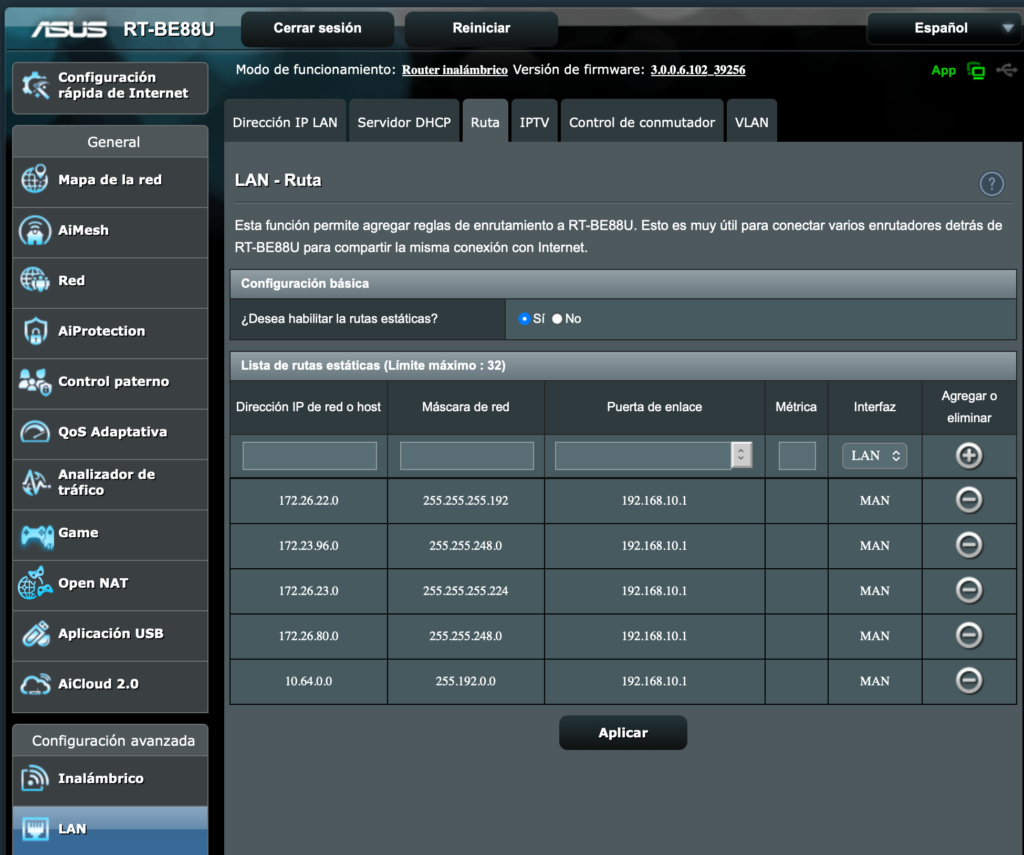Image resolution: width=1024 pixels, height=855 pixels.
Task: Click the green network status icon
Action: pos(976,71)
